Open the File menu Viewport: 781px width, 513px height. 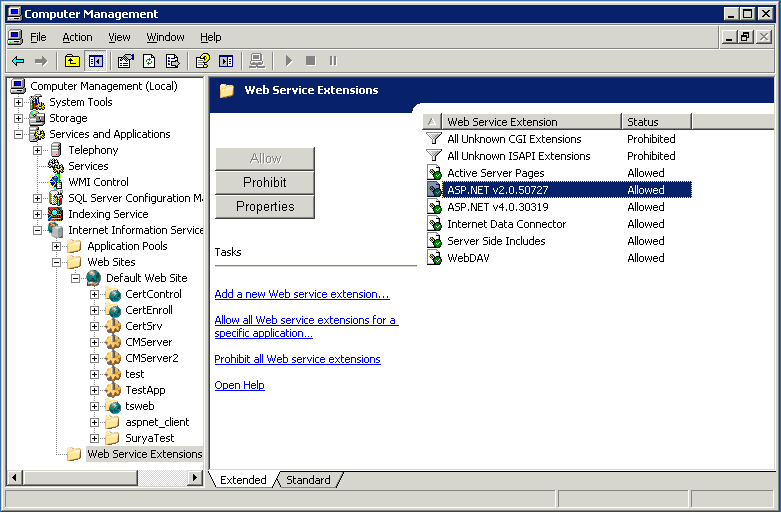coord(38,37)
